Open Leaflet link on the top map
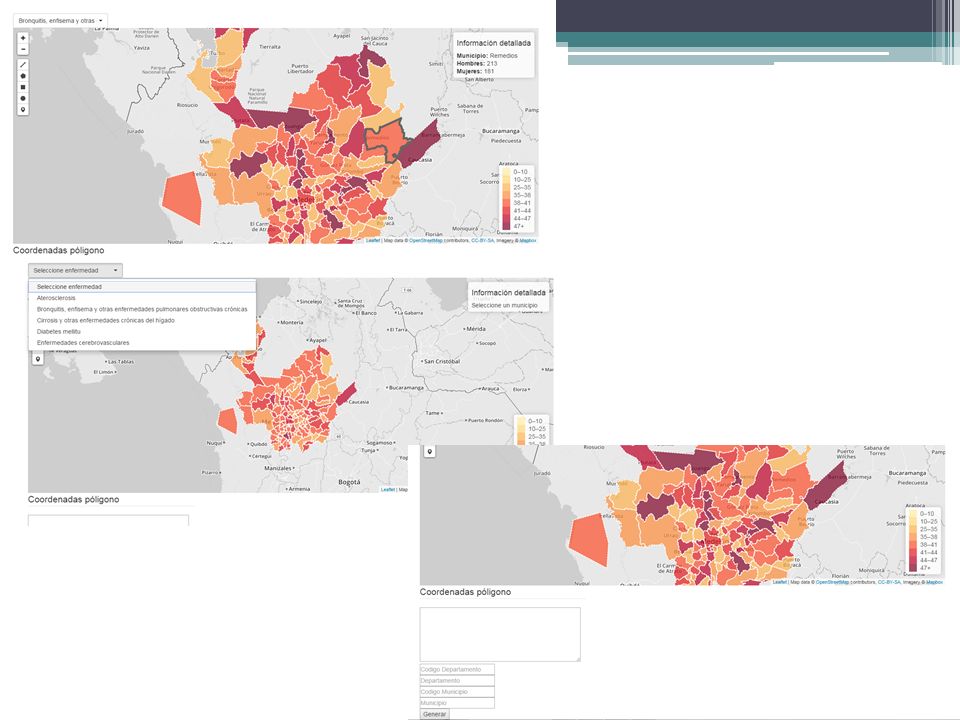The image size is (960, 720). click(373, 241)
